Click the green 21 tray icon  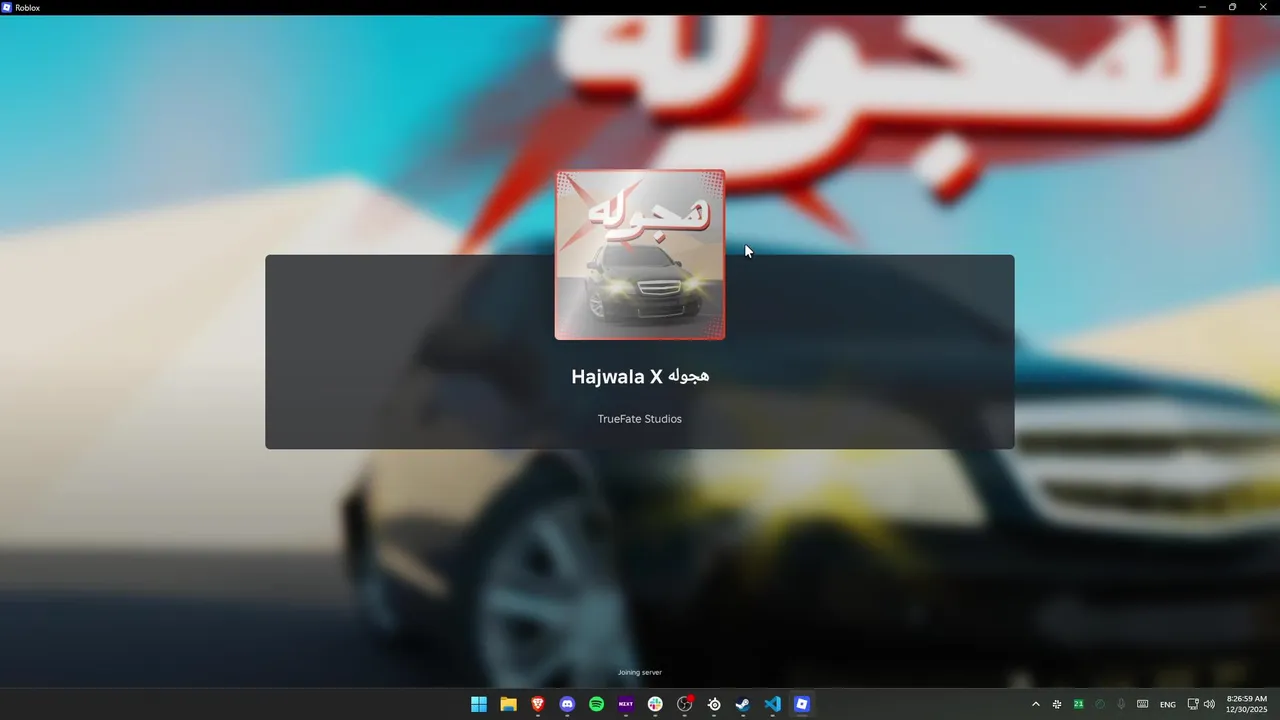pos(1078,704)
